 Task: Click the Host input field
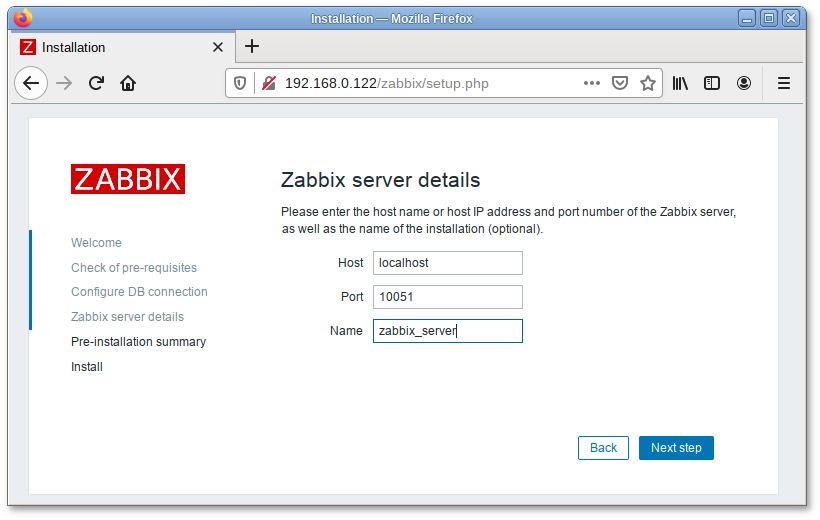click(x=448, y=263)
